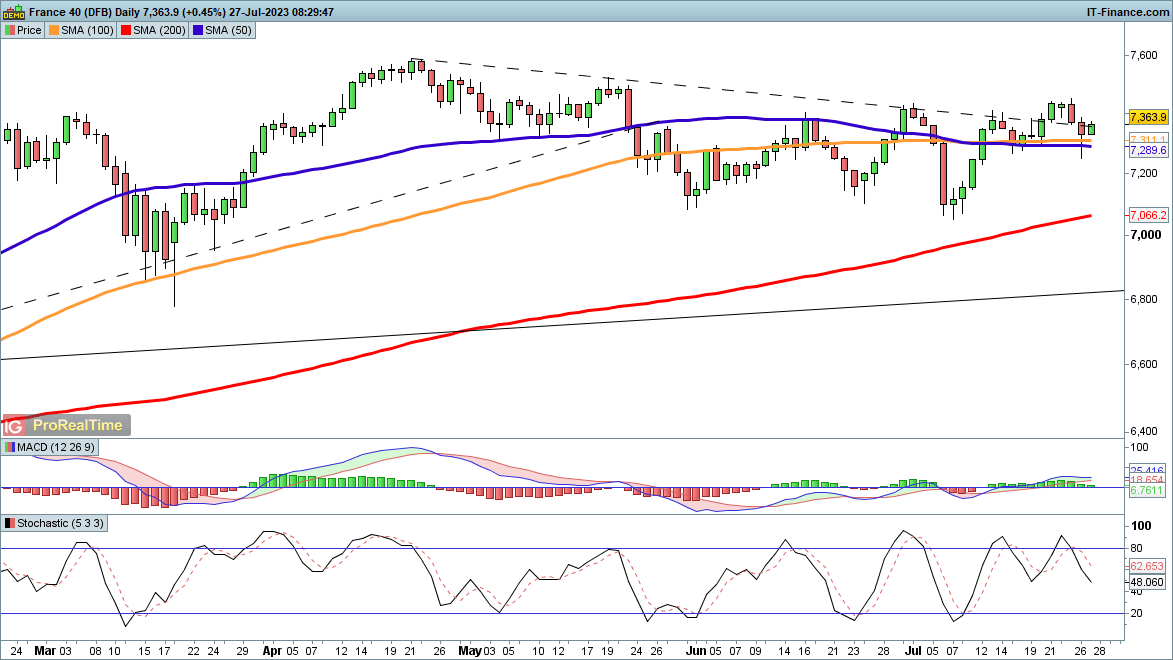Click the Stochastic value label 62.653

click(x=1147, y=566)
